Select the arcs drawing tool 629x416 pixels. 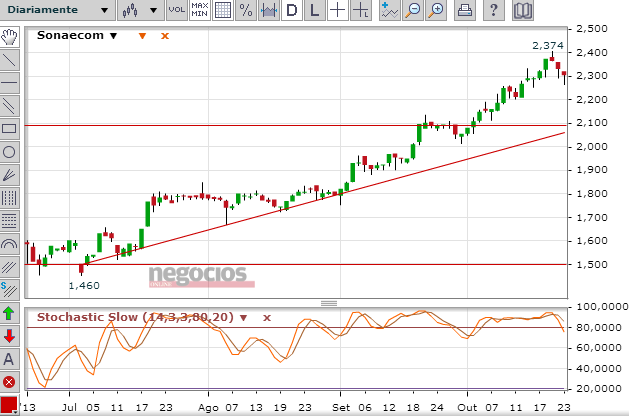point(9,244)
